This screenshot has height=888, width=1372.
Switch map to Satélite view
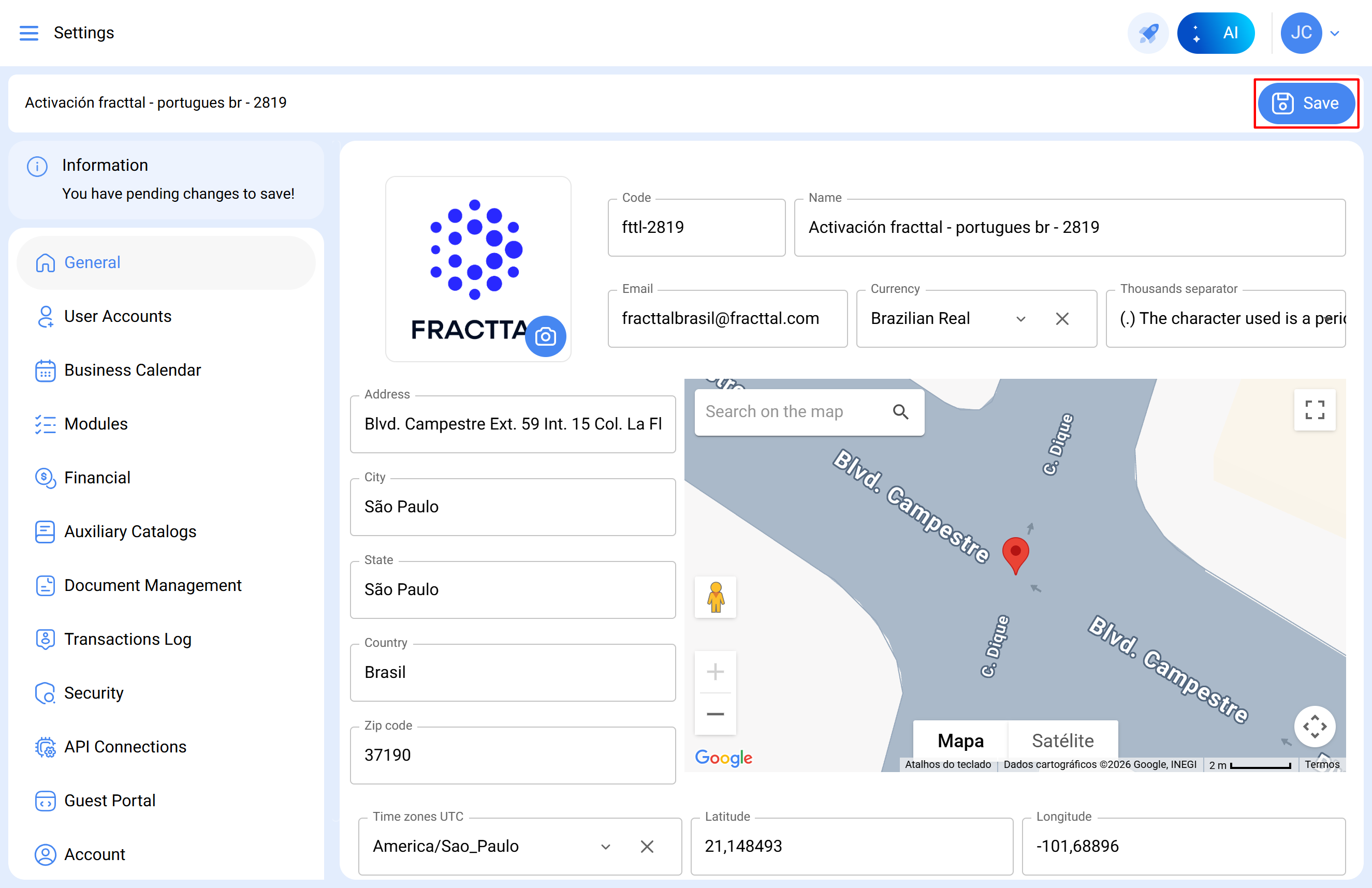[x=1062, y=740]
